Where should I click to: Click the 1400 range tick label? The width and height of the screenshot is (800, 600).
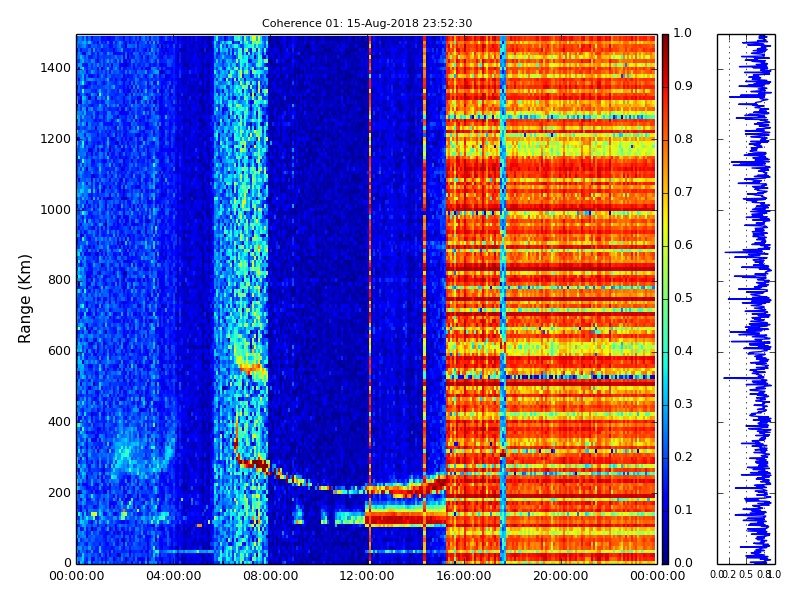click(56, 68)
